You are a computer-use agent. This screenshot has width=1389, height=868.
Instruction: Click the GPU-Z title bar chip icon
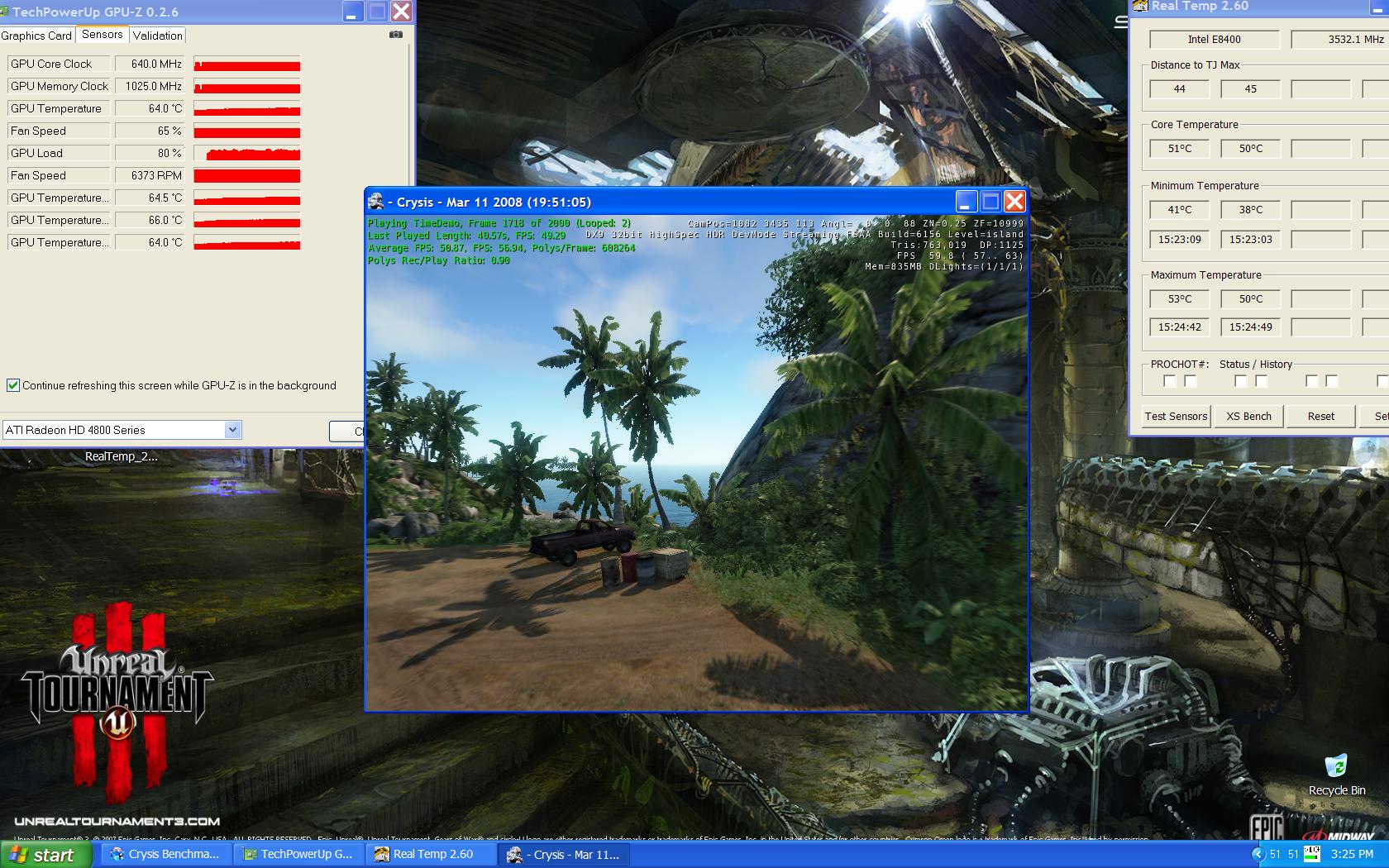tap(5, 12)
